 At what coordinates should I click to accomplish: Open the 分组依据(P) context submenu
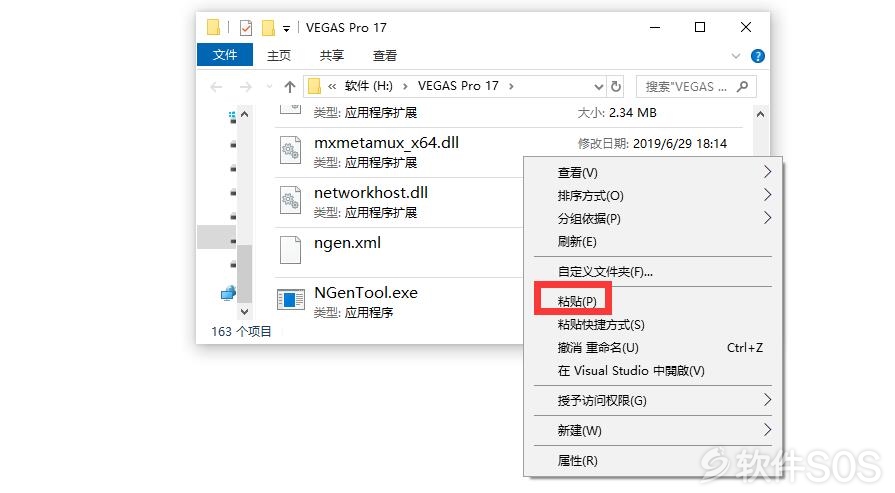click(x=653, y=219)
